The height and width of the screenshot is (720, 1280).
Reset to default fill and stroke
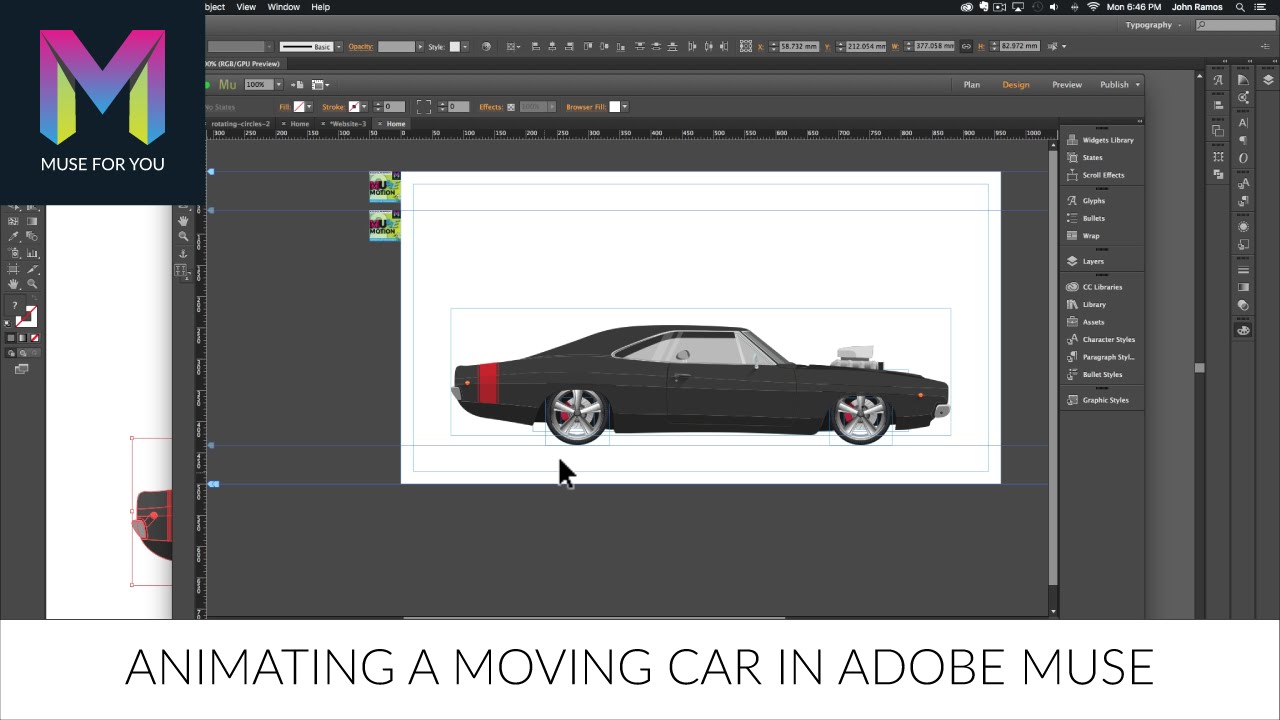(x=9, y=323)
